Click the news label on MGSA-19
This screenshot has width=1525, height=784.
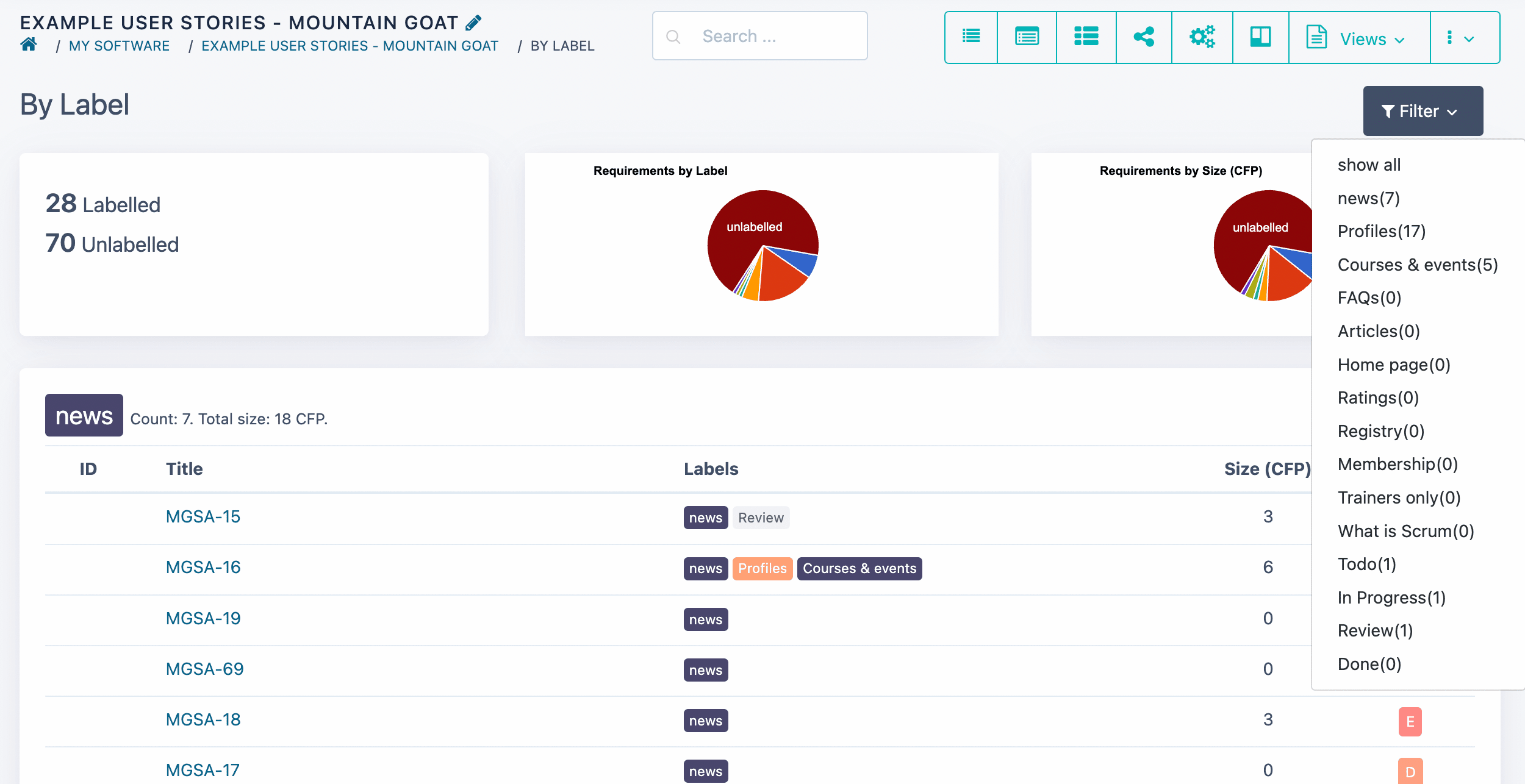pyautogui.click(x=706, y=619)
